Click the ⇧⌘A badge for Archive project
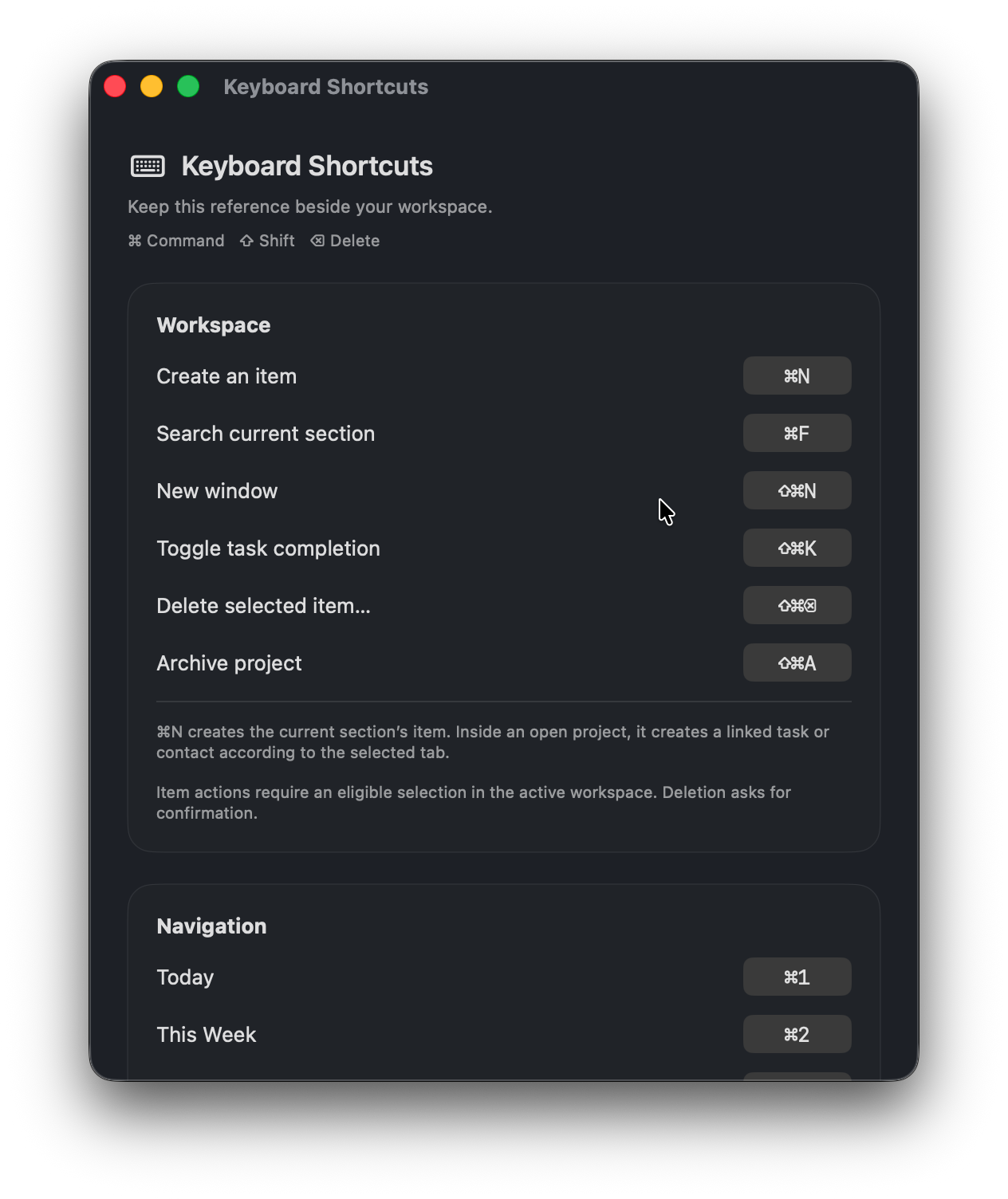 (797, 662)
